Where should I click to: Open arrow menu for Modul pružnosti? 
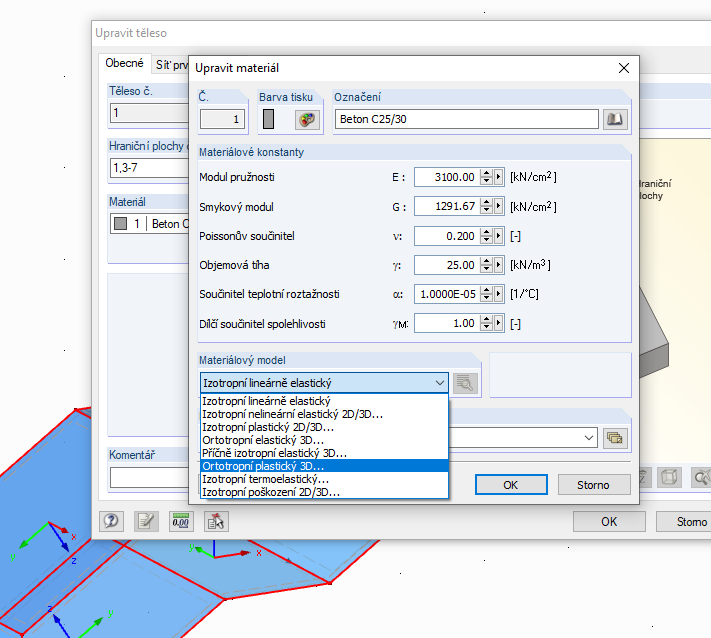point(498,177)
